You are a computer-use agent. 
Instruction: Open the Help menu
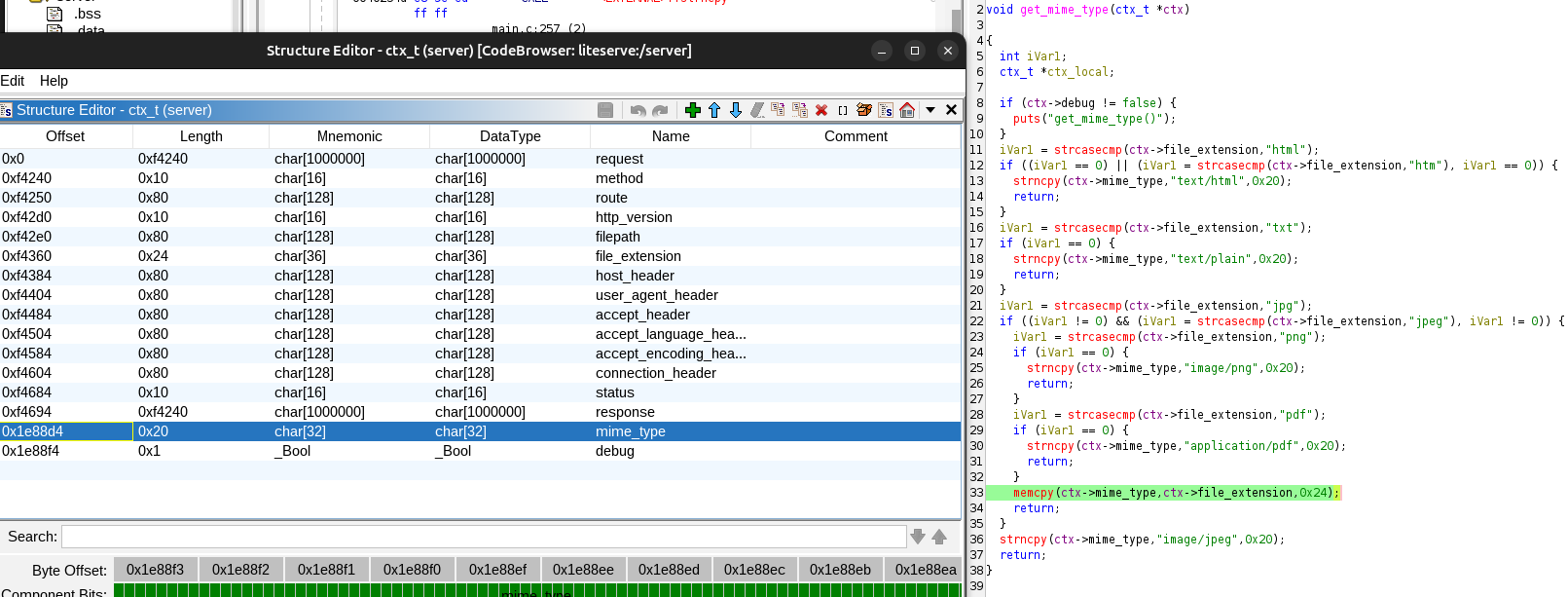click(54, 81)
